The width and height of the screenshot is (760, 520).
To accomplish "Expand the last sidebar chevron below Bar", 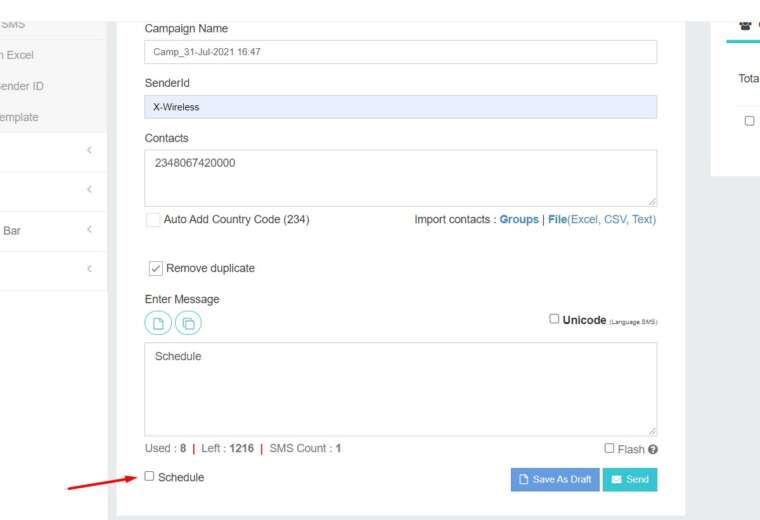I will pos(89,268).
